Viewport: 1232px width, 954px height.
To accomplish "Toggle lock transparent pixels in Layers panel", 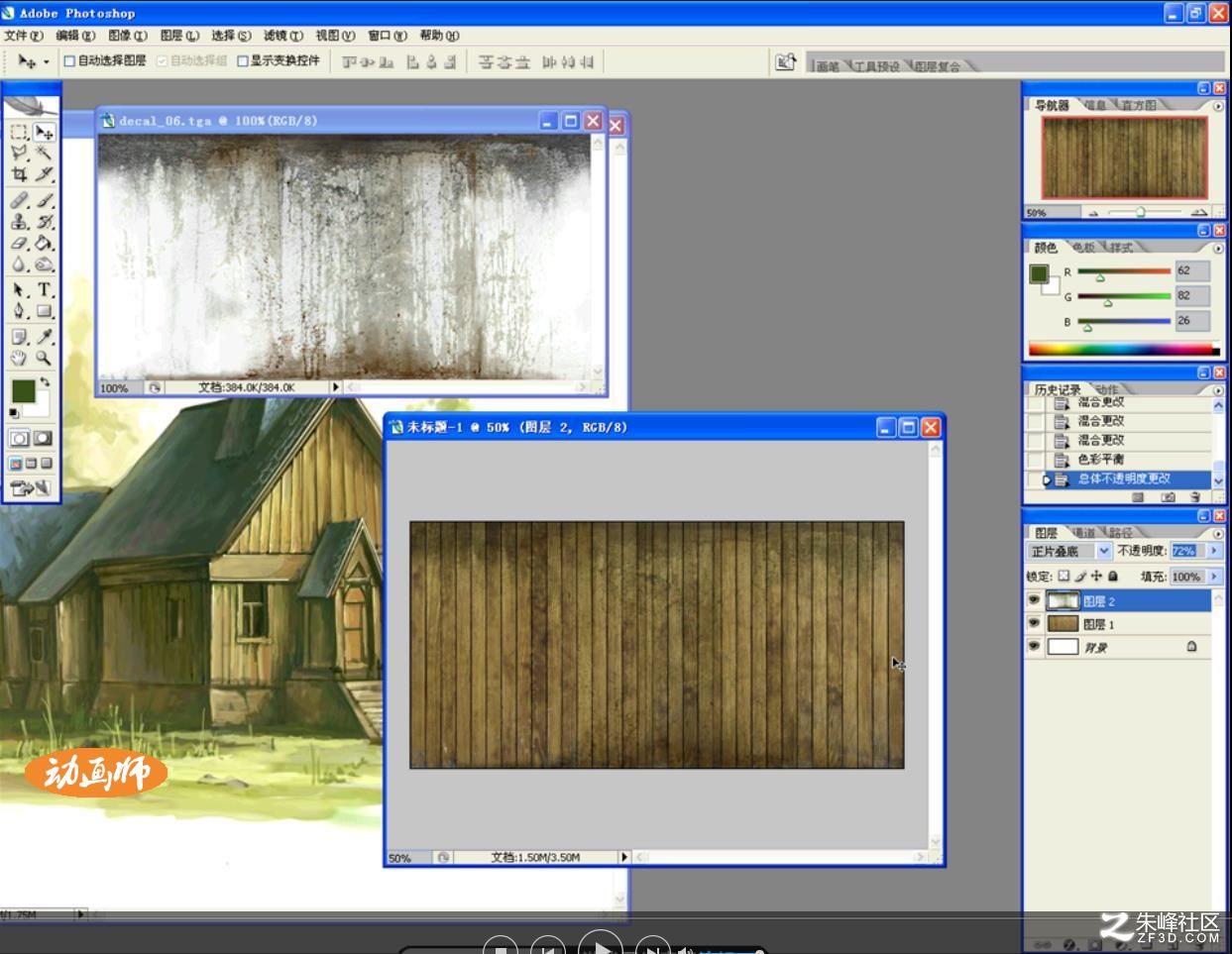I will (1064, 576).
